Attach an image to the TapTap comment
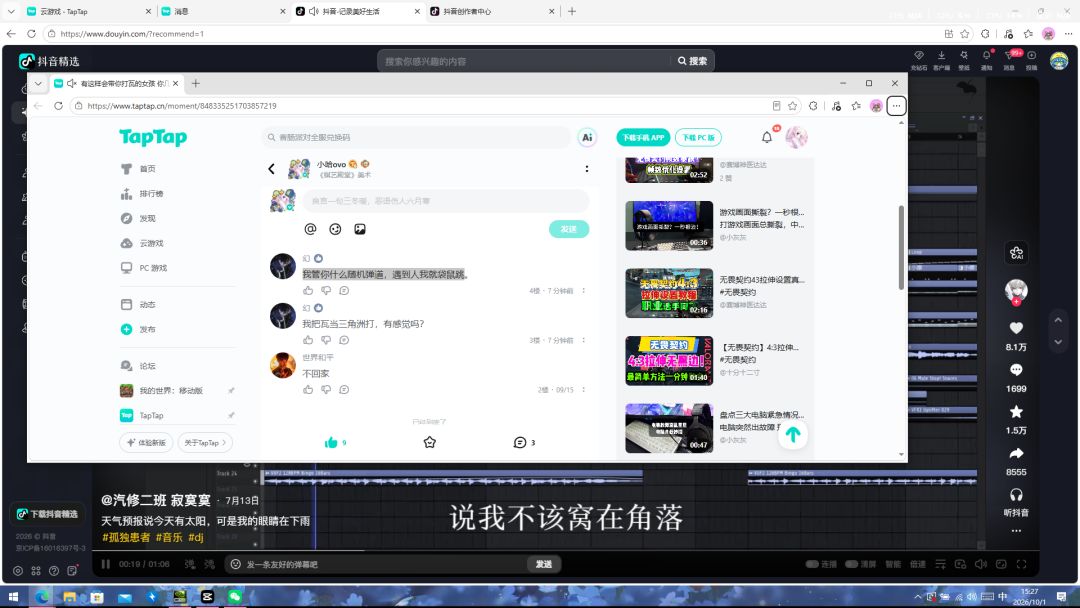 (x=360, y=229)
